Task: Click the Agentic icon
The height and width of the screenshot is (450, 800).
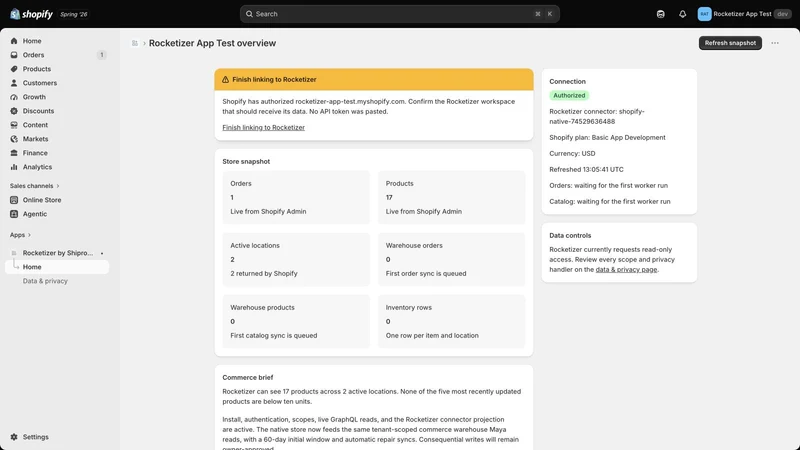Action: point(14,214)
